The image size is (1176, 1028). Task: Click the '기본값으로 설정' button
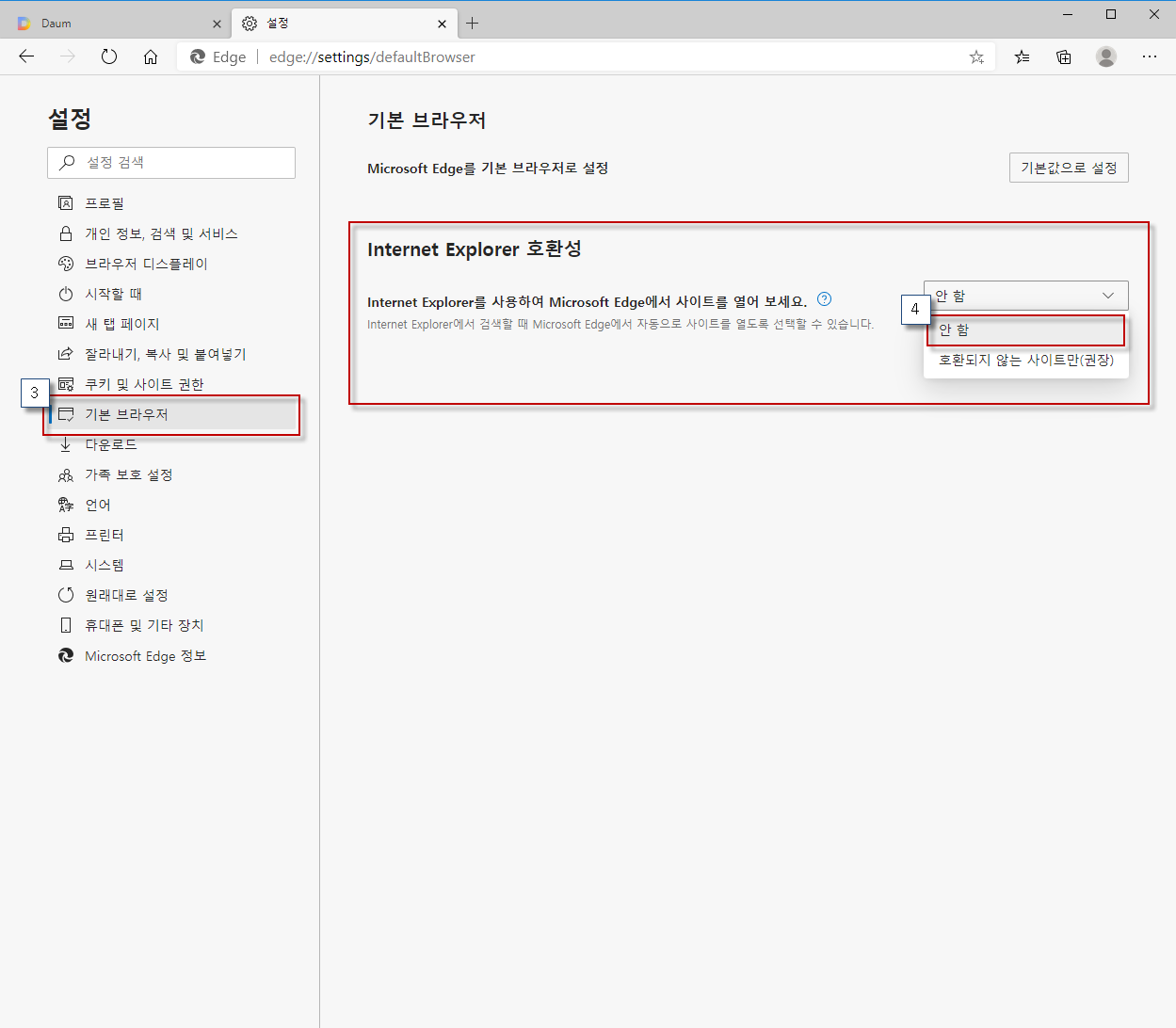pyautogui.click(x=1068, y=168)
